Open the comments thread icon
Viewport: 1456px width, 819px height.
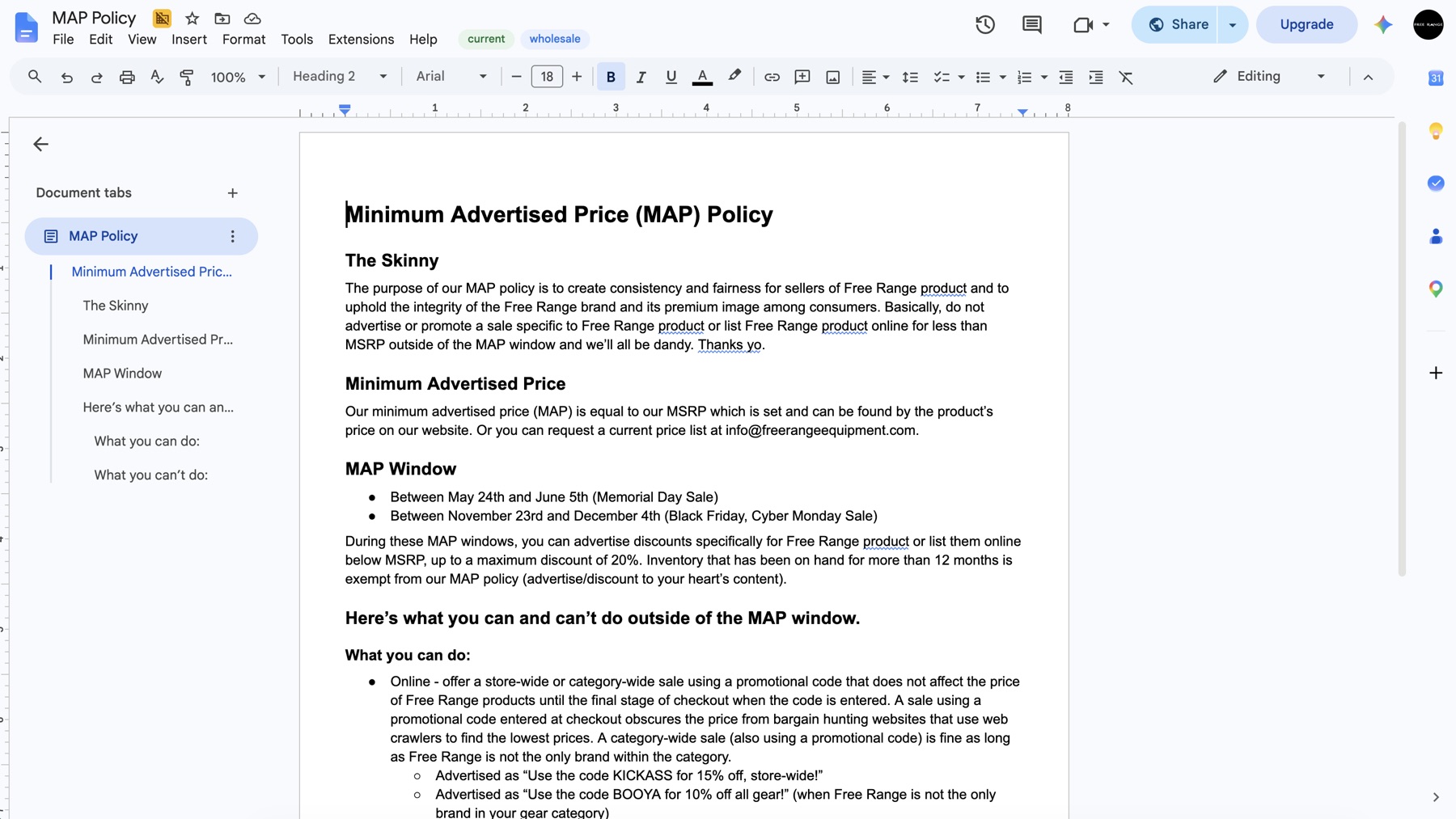coord(1032,24)
